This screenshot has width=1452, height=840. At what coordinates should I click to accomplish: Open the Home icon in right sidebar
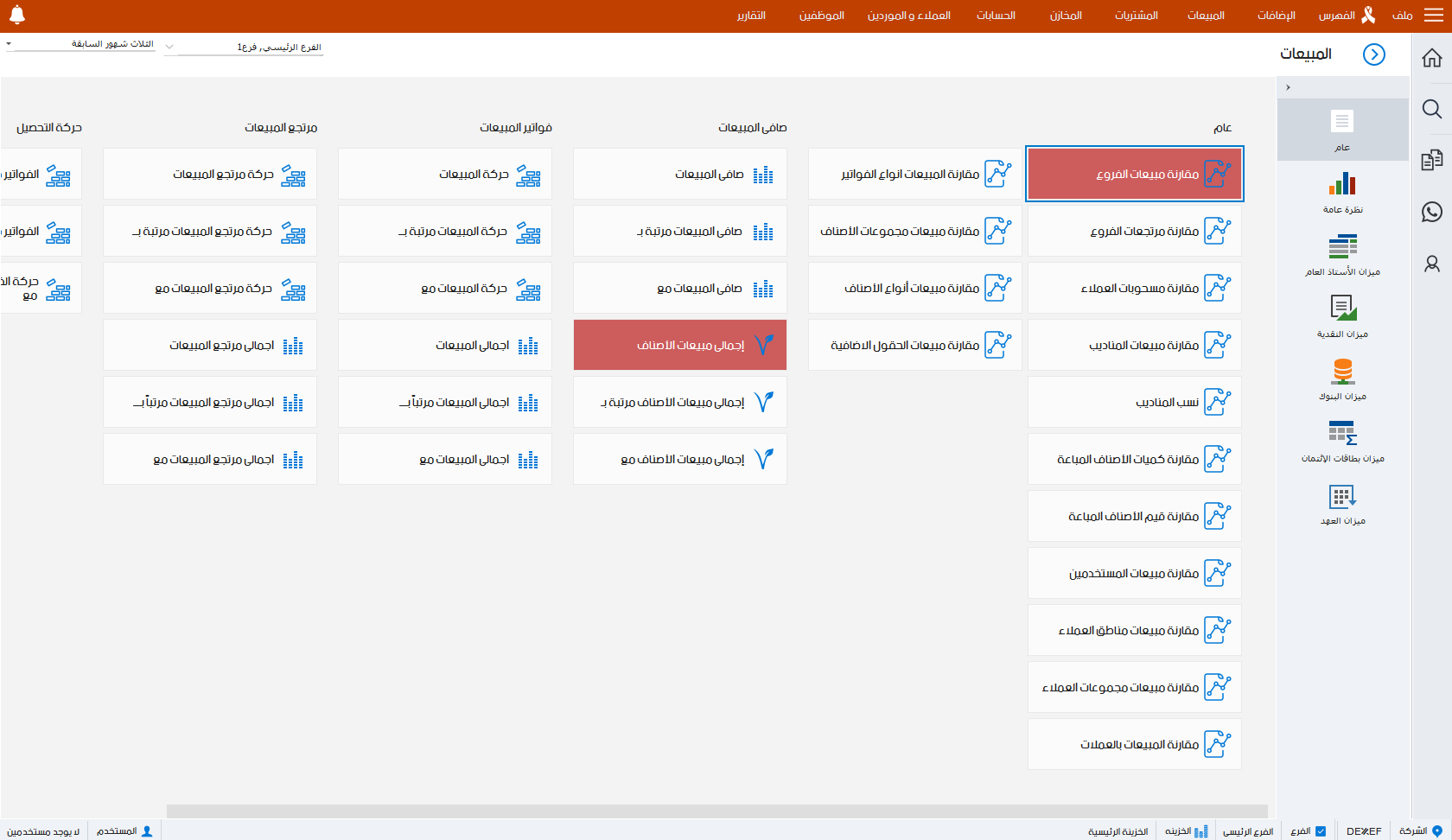tap(1431, 58)
